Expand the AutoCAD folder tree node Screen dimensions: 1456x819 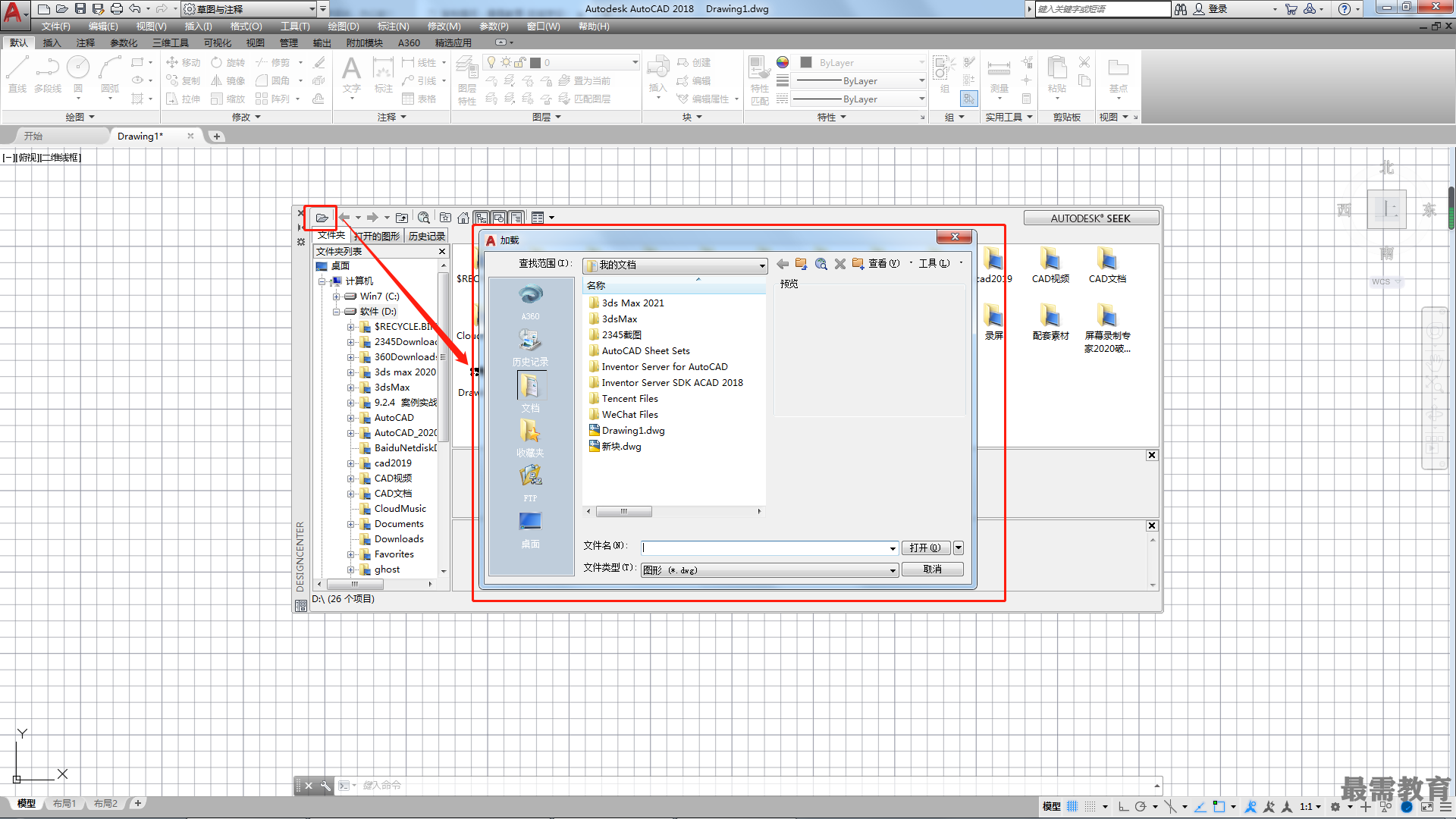tap(350, 418)
